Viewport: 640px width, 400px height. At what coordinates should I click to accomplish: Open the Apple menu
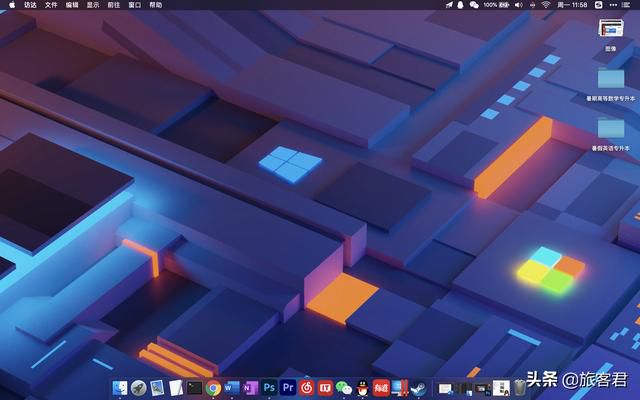12,5
